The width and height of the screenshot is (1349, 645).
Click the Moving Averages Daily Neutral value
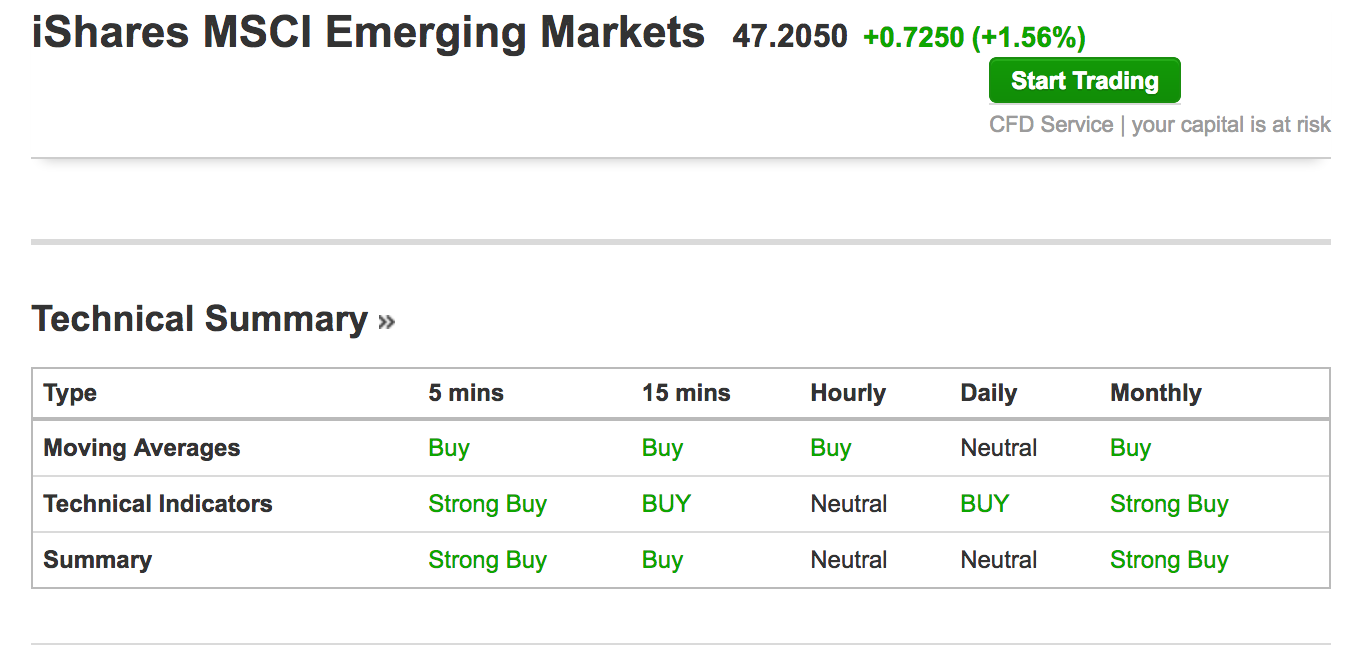tap(999, 448)
